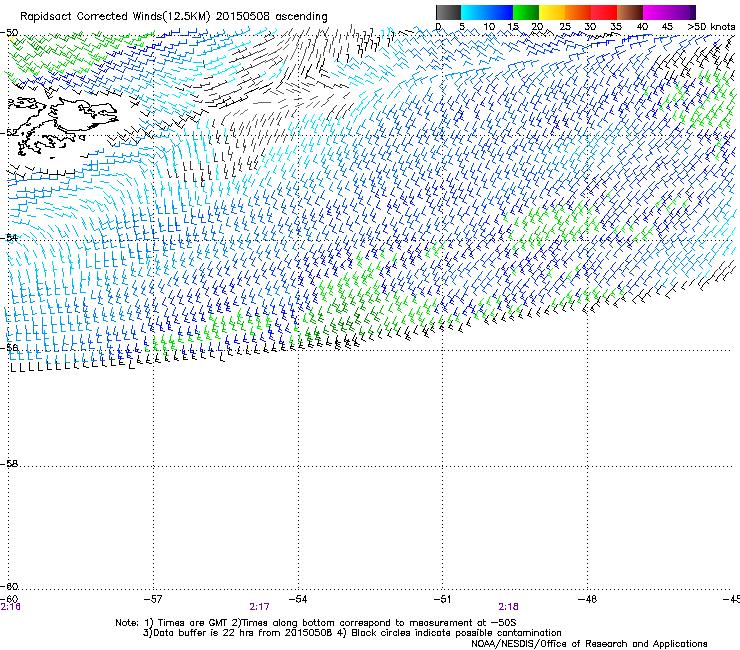Viewport: 740px width, 650px height.
Task: Click the -58 latitude label on left axis
Action: point(10,464)
